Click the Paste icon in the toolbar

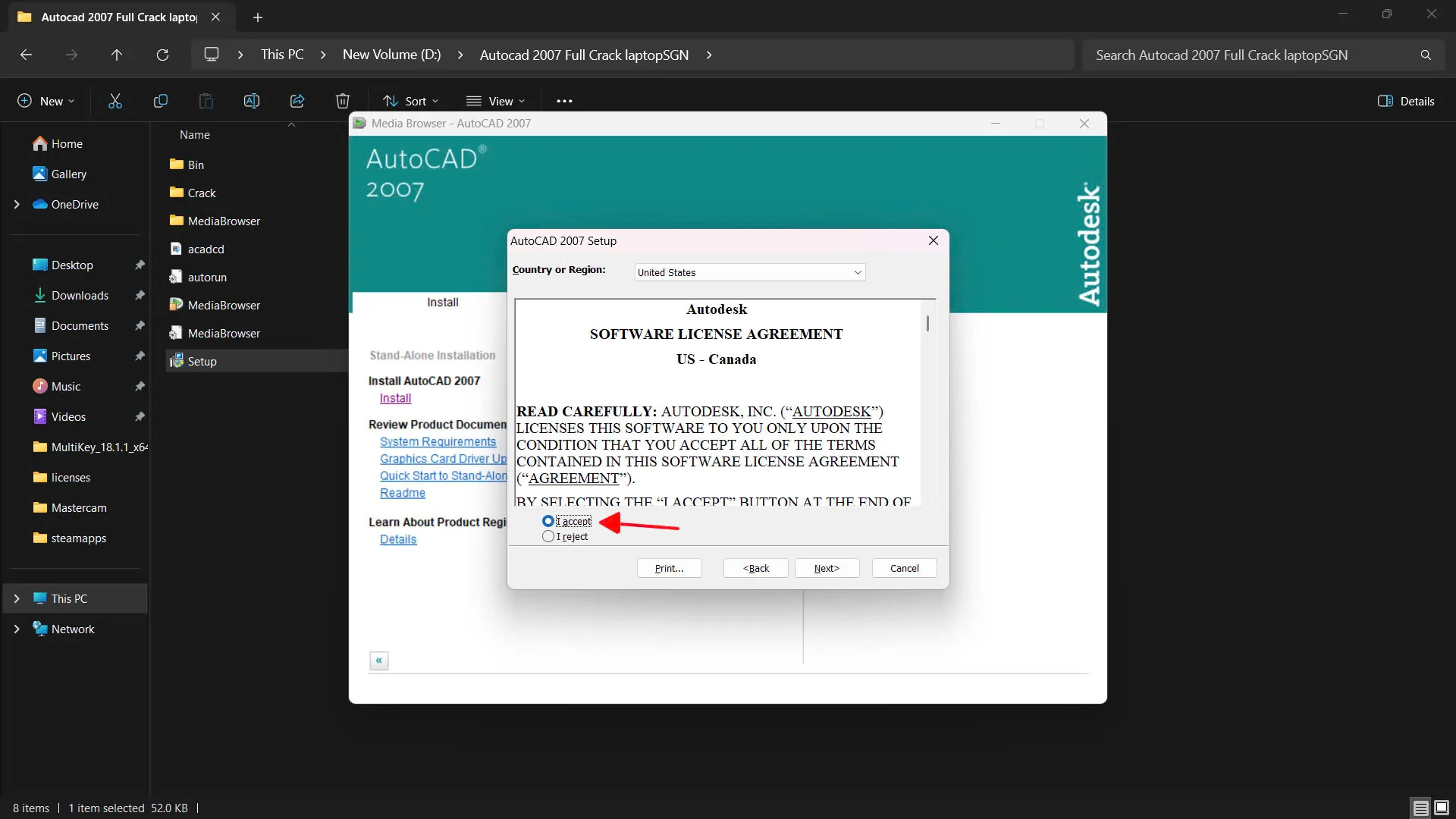coord(206,101)
